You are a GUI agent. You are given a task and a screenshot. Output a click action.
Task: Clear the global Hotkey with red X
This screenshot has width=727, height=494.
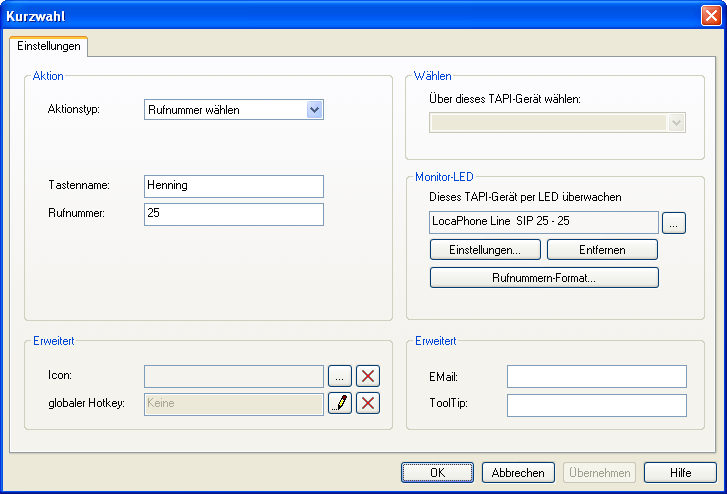point(368,404)
